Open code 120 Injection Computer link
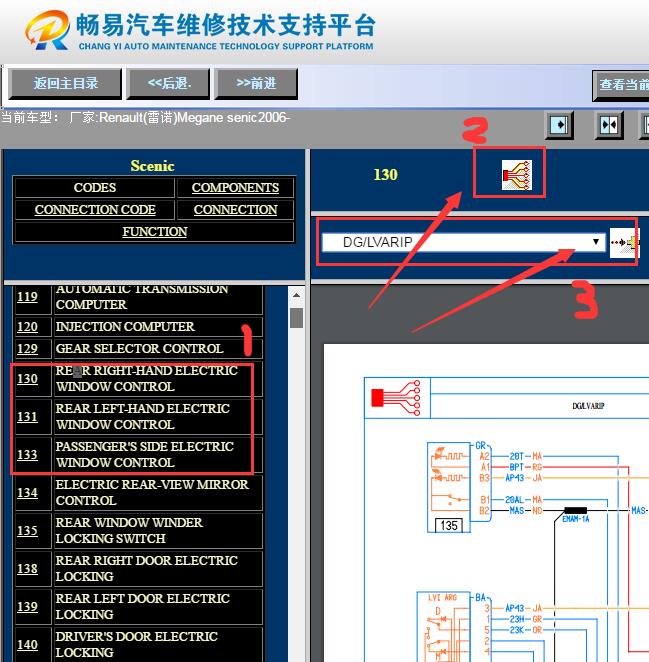Screen dimensions: 649x662 point(27,327)
